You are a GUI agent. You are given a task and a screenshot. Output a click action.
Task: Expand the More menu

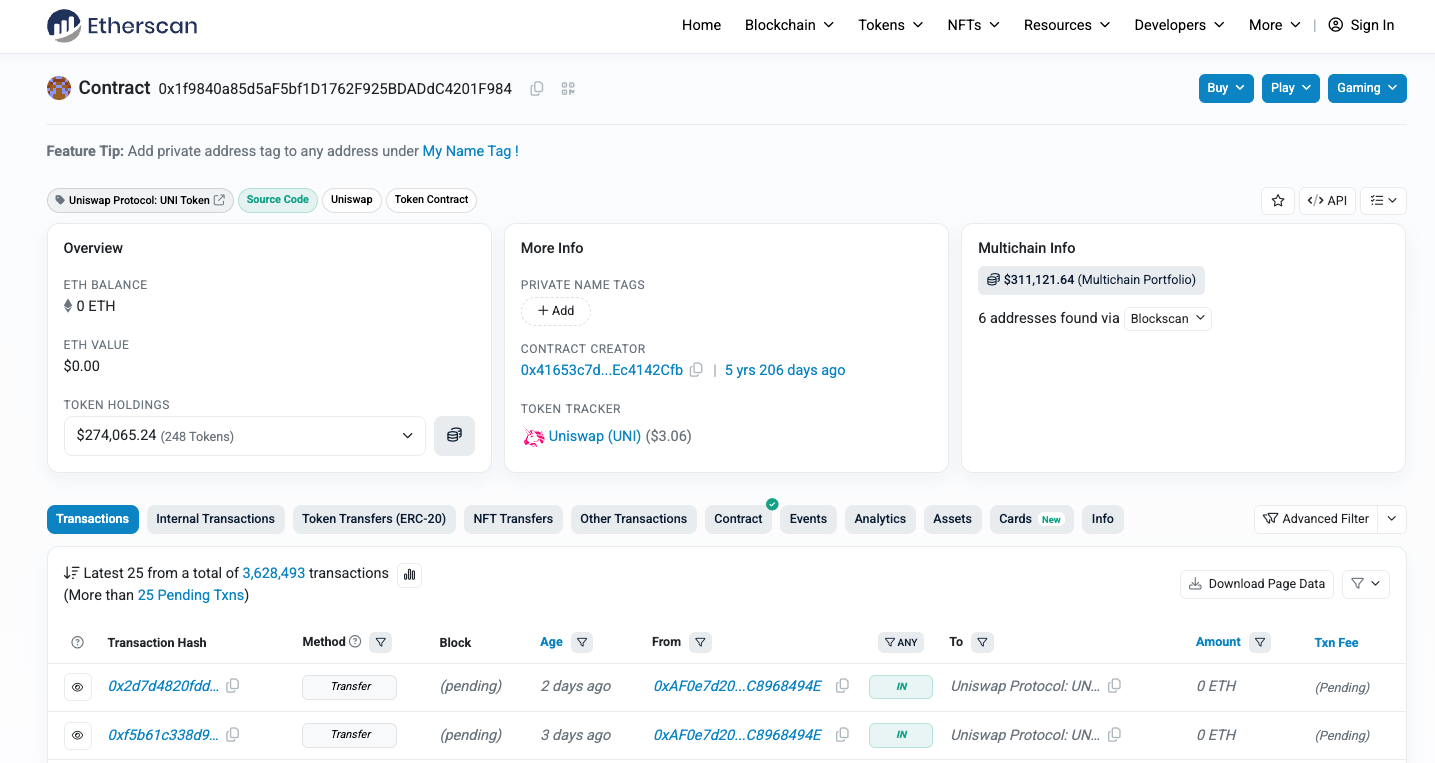[x=1274, y=25]
